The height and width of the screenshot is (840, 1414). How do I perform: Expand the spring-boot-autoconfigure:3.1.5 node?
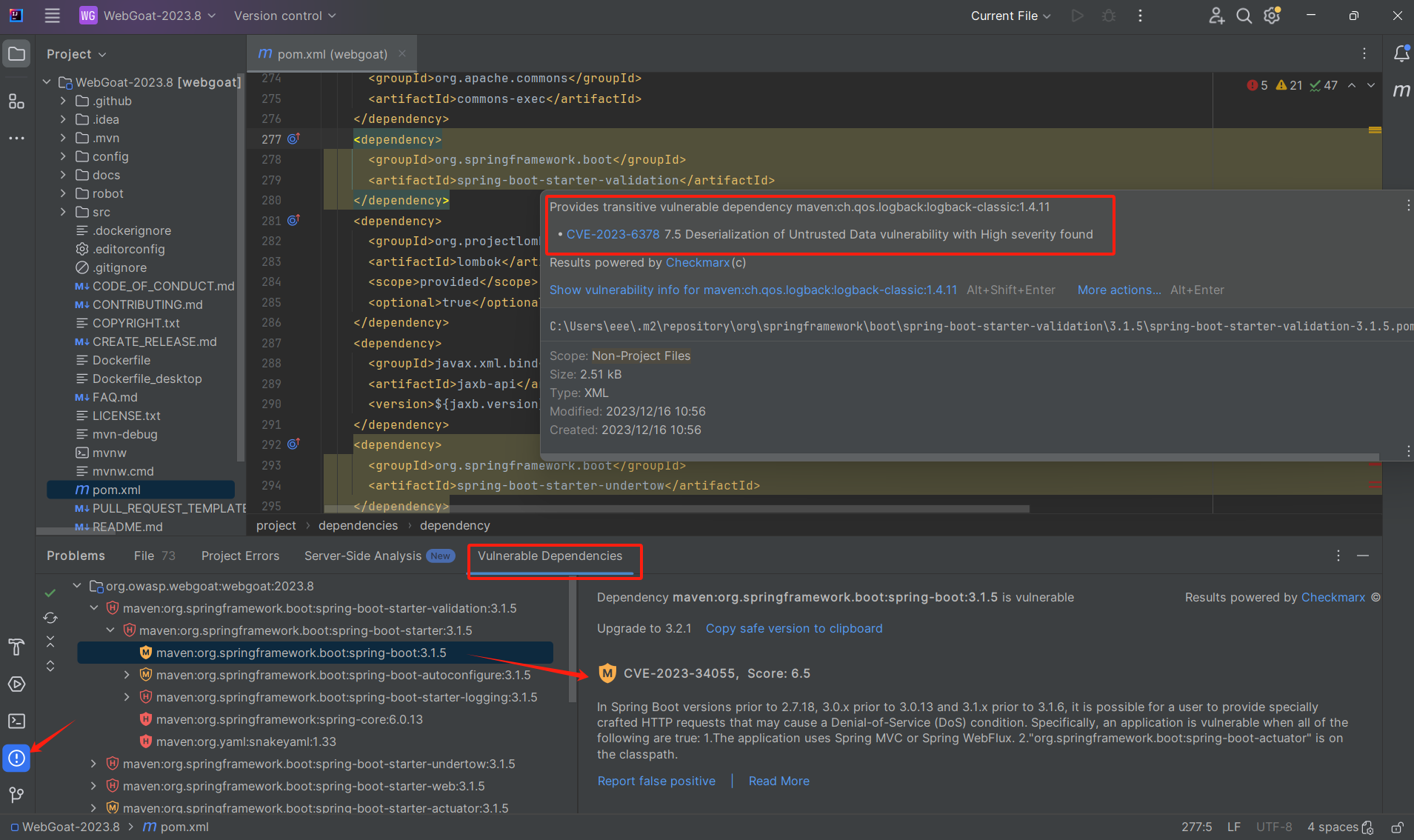pos(127,675)
